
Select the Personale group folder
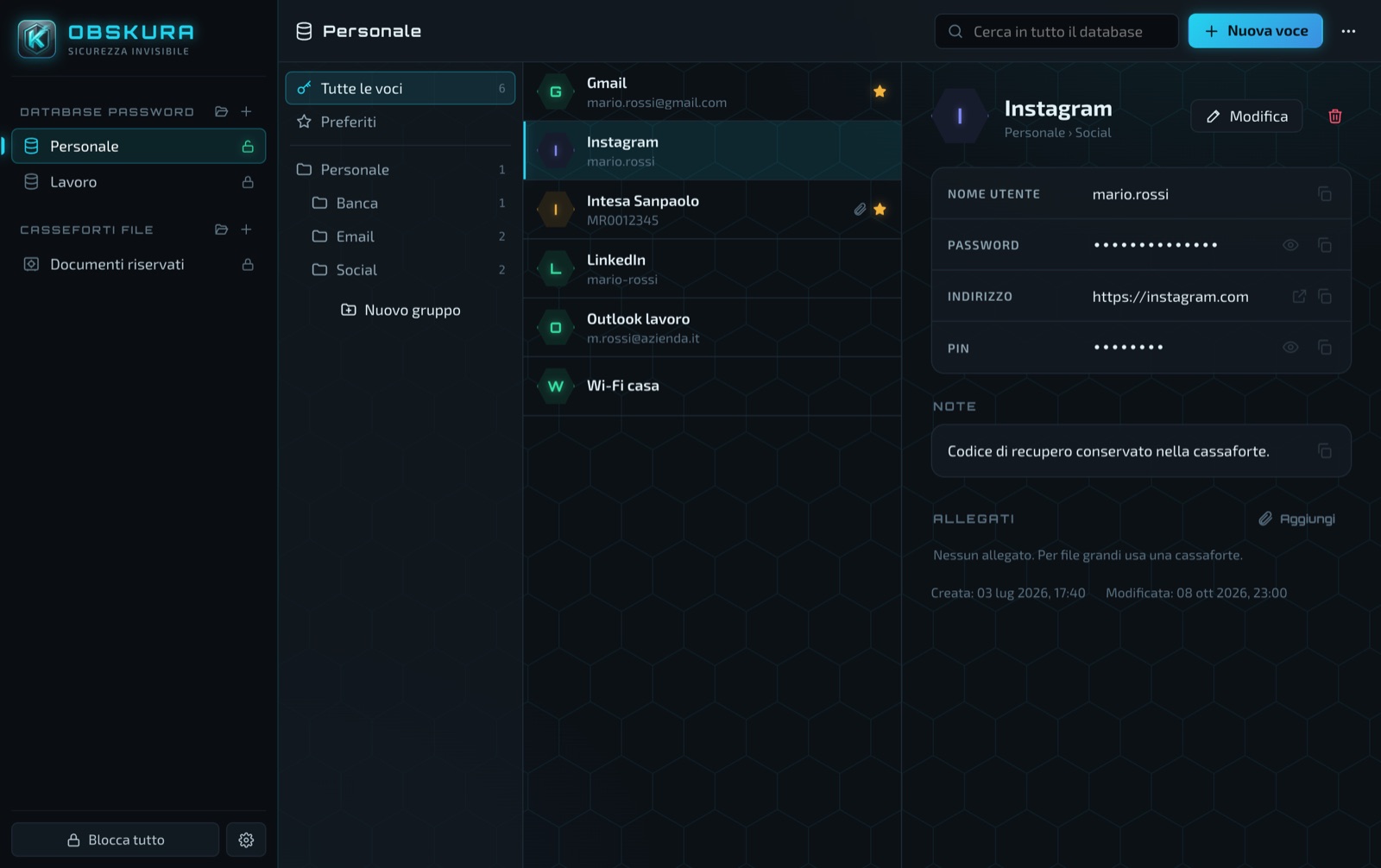click(400, 169)
